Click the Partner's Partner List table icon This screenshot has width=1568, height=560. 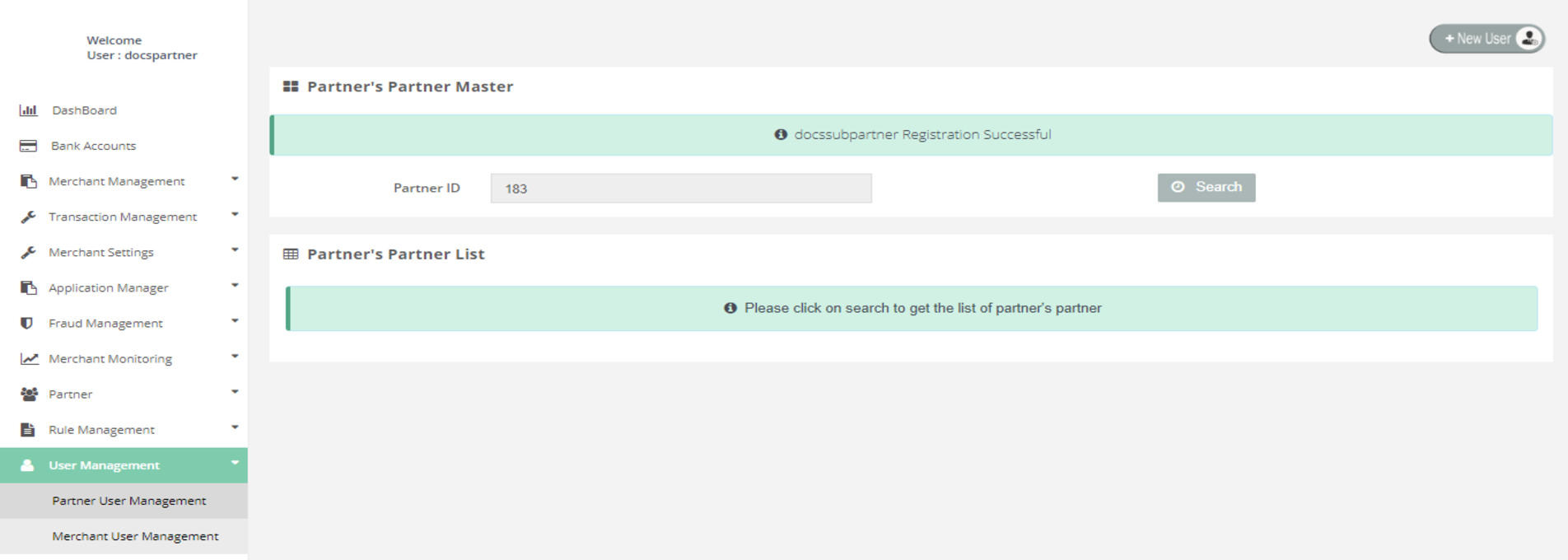tap(291, 254)
